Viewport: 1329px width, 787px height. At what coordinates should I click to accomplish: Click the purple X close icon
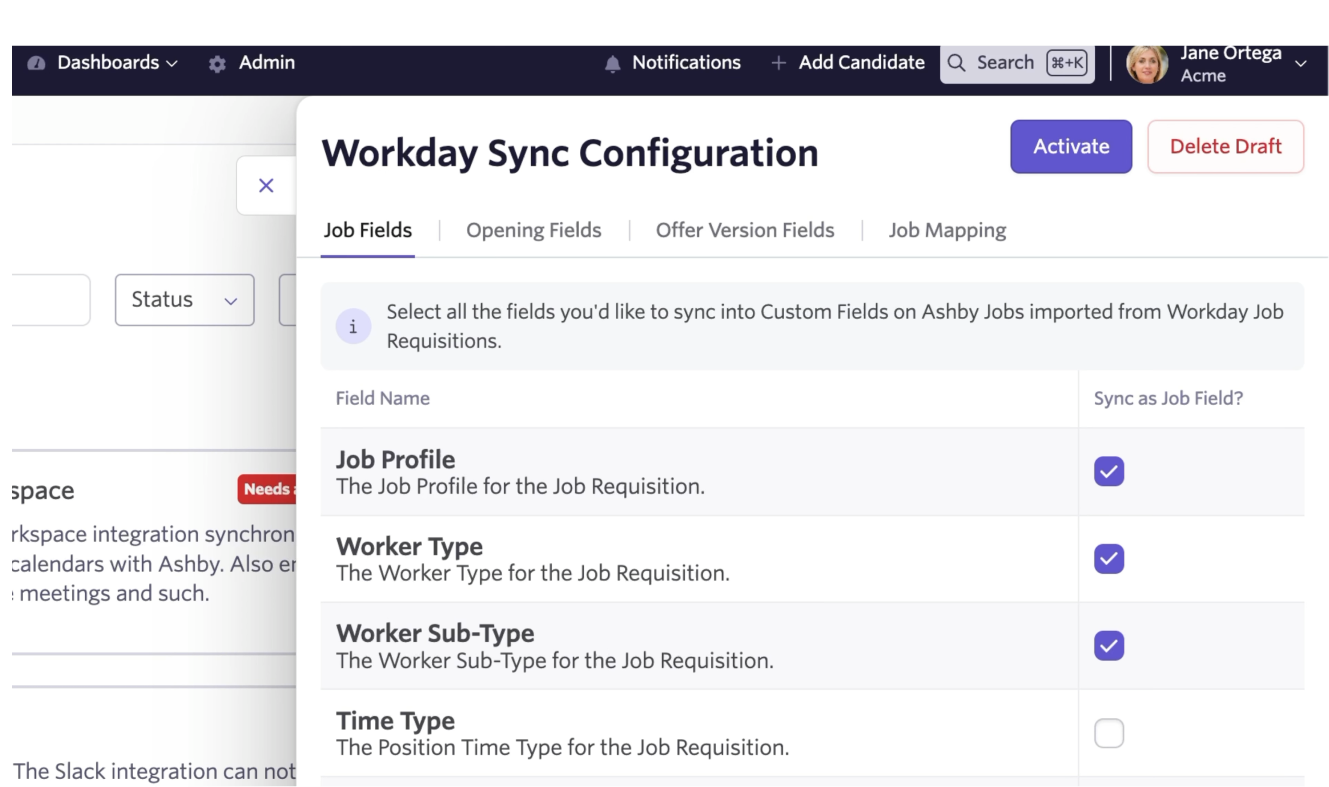click(x=266, y=185)
